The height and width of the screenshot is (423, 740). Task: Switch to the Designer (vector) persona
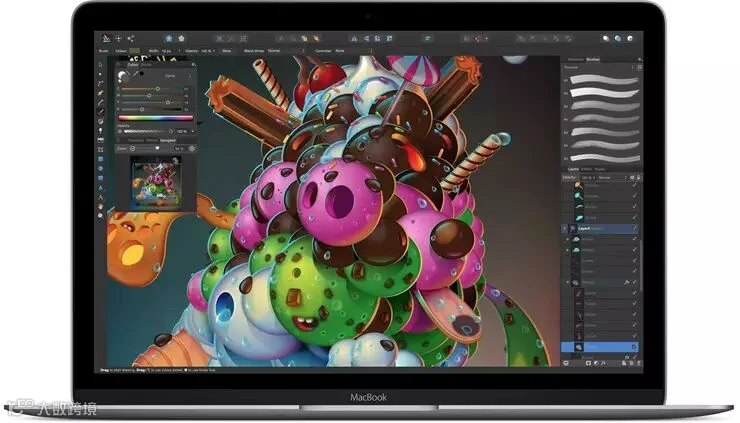point(107,38)
